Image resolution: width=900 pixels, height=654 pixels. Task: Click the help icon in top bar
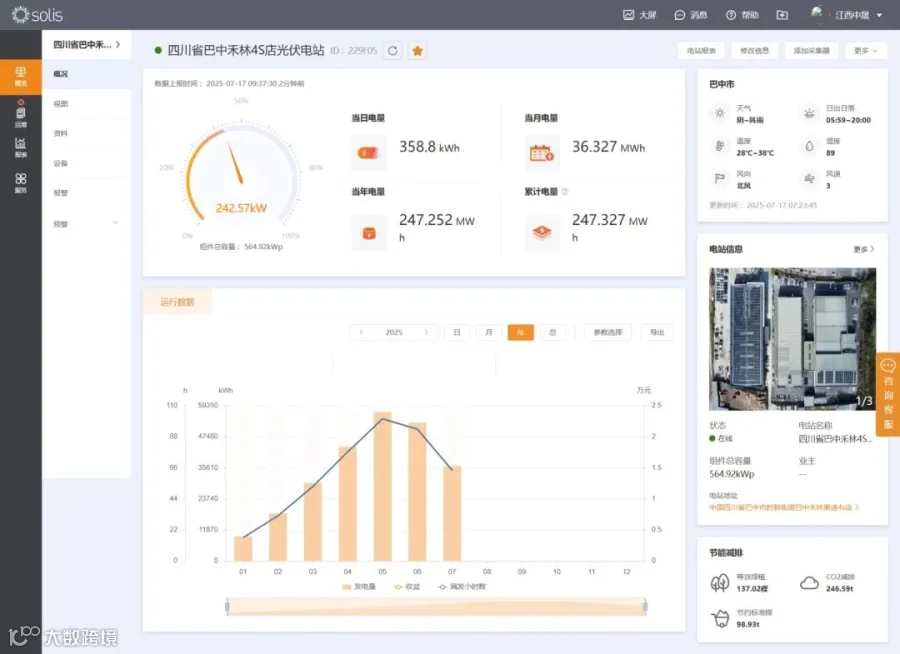pyautogui.click(x=731, y=15)
